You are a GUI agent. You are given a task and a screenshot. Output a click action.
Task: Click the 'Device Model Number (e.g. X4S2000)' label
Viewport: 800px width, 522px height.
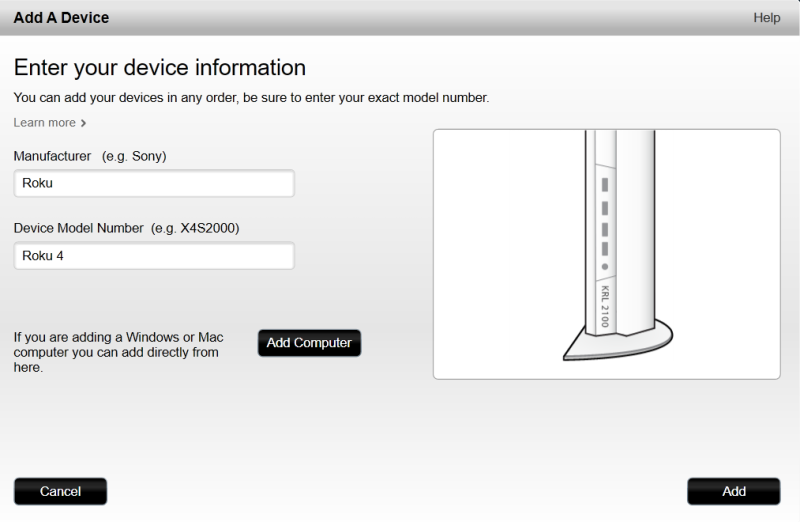[127, 228]
